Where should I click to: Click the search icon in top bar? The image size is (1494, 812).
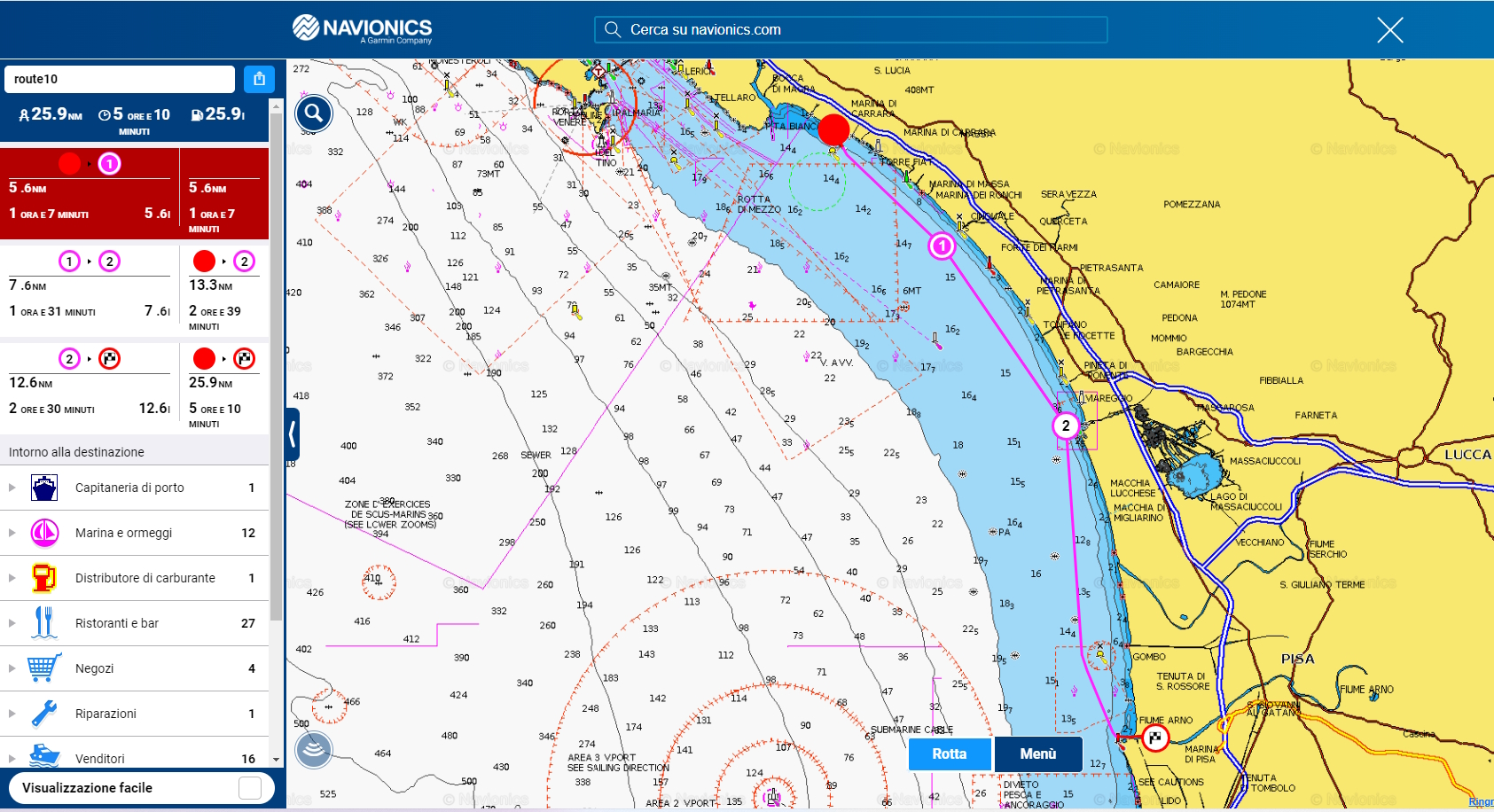click(x=613, y=29)
